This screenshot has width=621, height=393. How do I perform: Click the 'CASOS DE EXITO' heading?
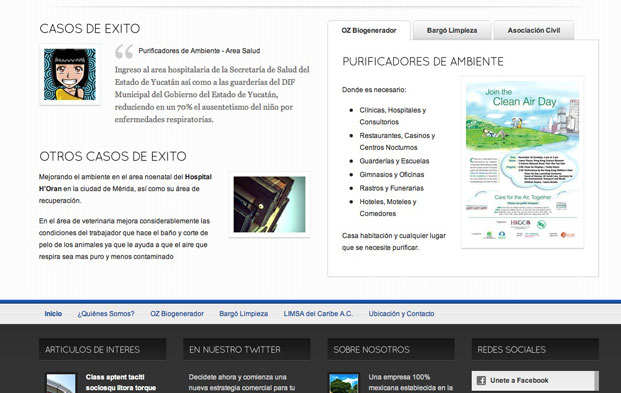coord(90,29)
